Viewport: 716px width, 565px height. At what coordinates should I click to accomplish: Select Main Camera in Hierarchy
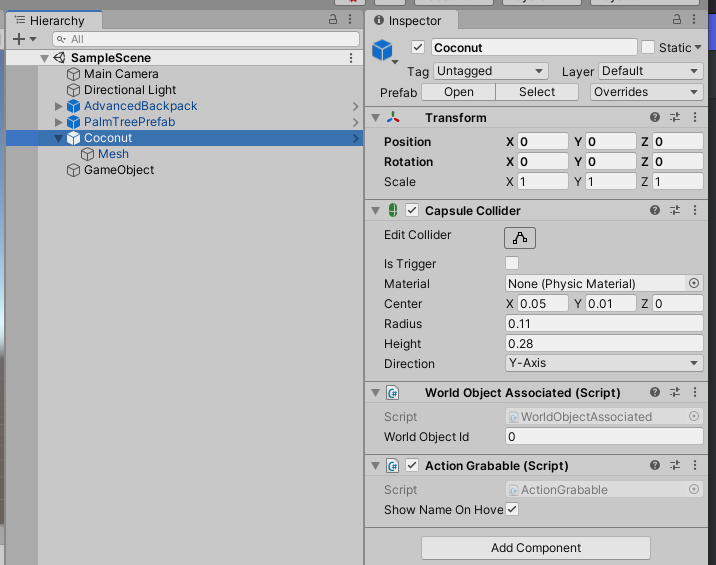121,74
